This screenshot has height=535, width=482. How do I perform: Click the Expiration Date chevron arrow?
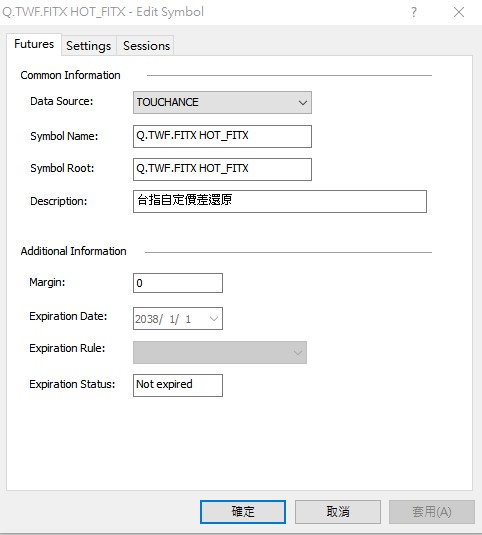coord(214,319)
